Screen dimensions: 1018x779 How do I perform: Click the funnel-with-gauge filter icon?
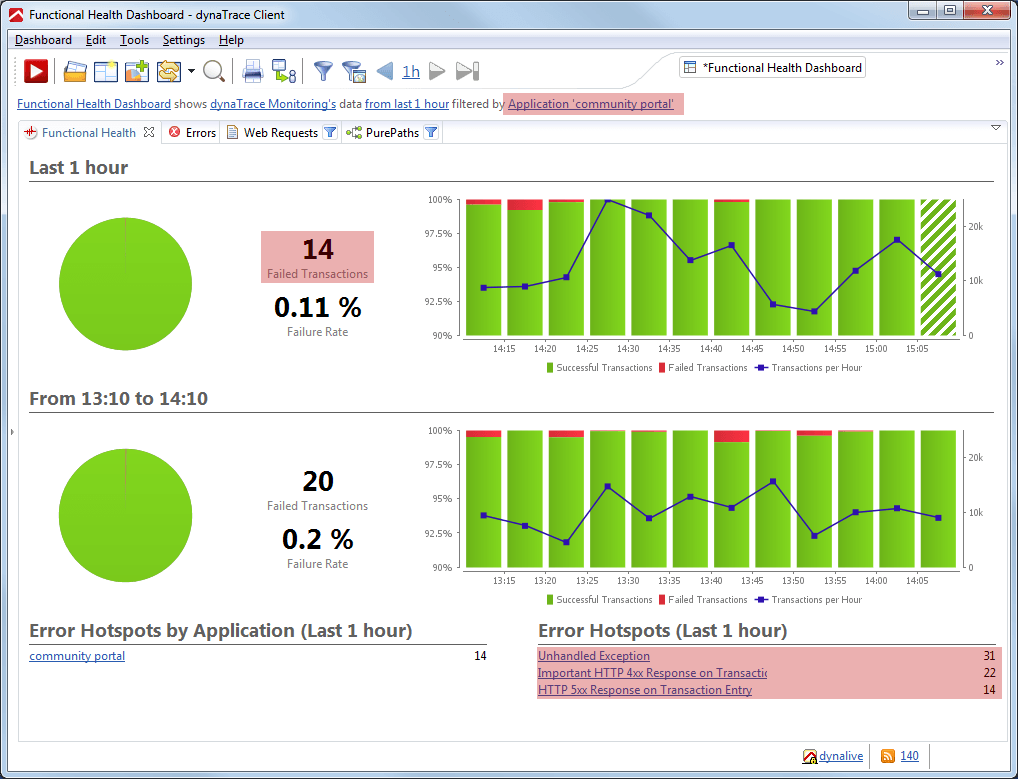click(354, 71)
